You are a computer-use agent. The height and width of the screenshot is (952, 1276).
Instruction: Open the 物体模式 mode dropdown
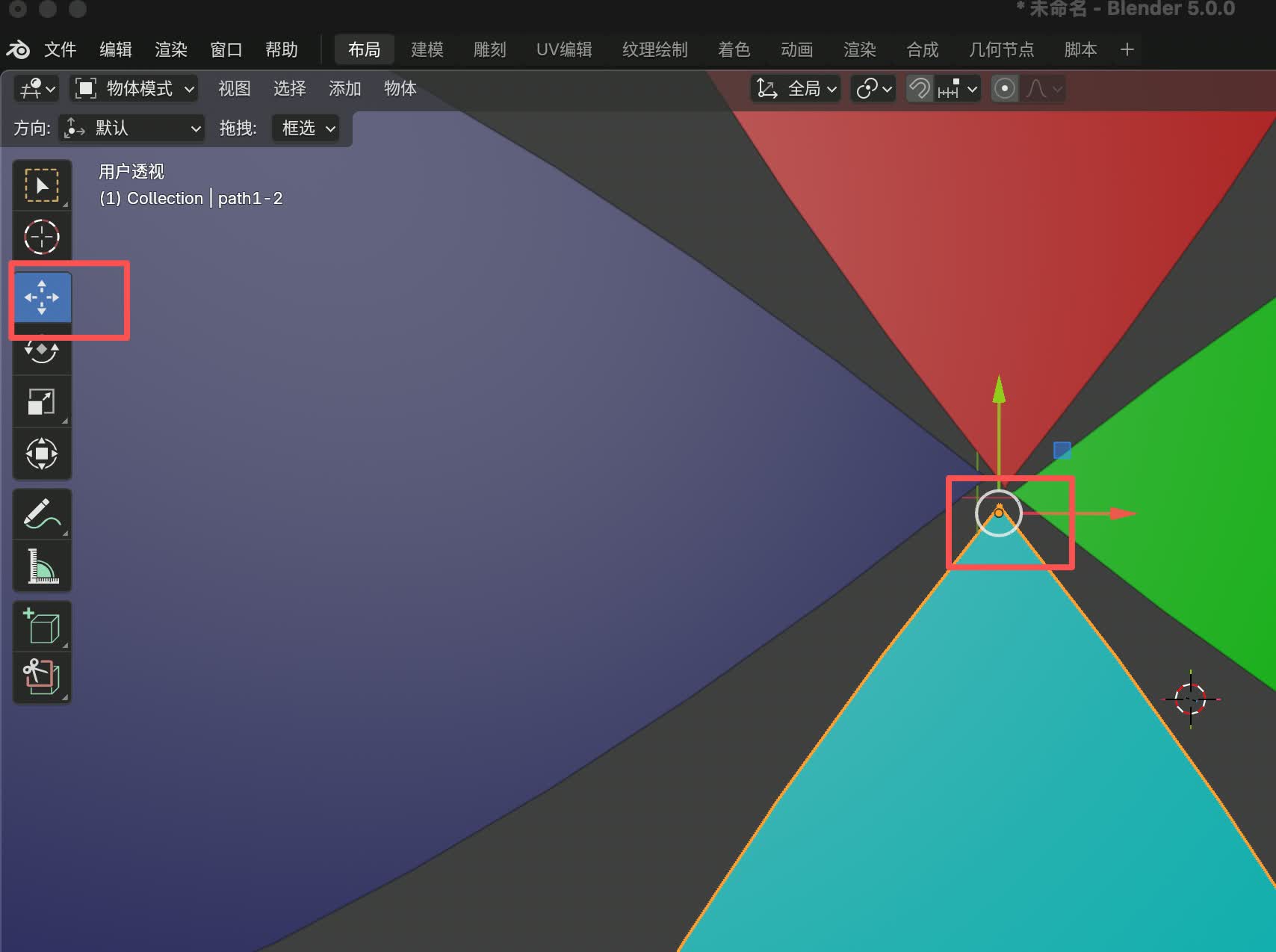pos(134,89)
